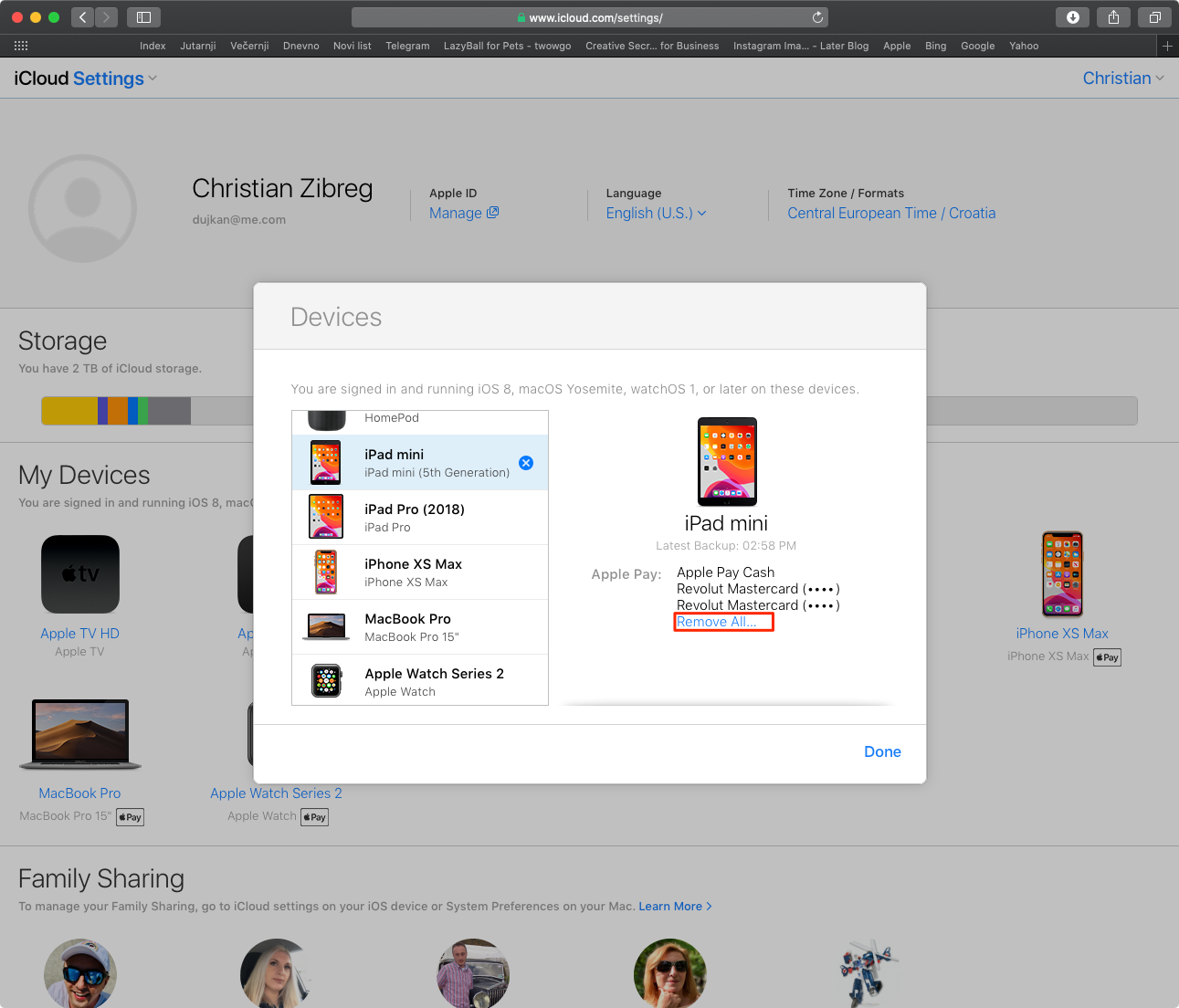This screenshot has height=1008, width=1179.
Task: Open the iPhone XS Max device image in My Devices
Action: 1062,574
